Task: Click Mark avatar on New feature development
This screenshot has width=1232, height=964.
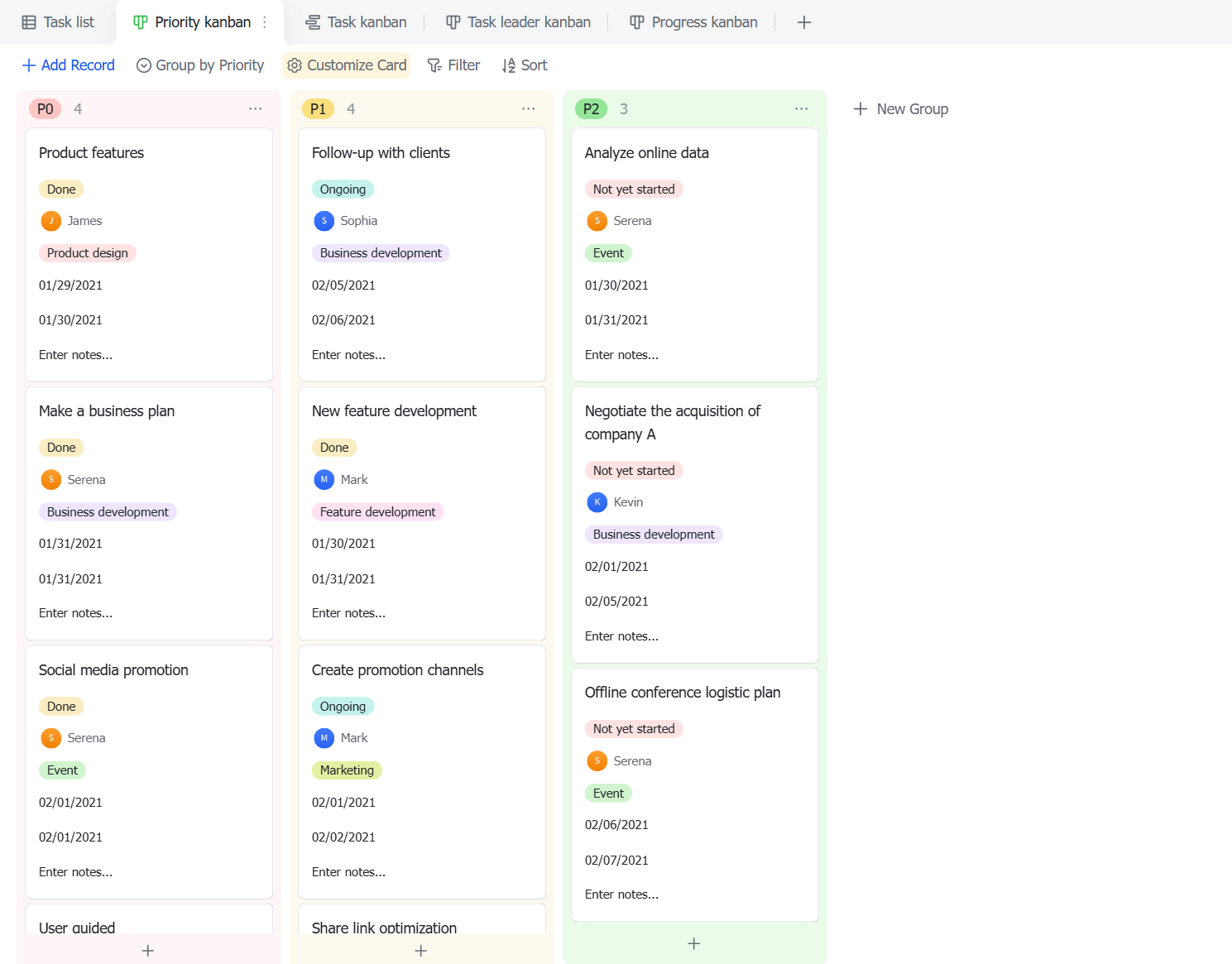Action: pyautogui.click(x=324, y=480)
